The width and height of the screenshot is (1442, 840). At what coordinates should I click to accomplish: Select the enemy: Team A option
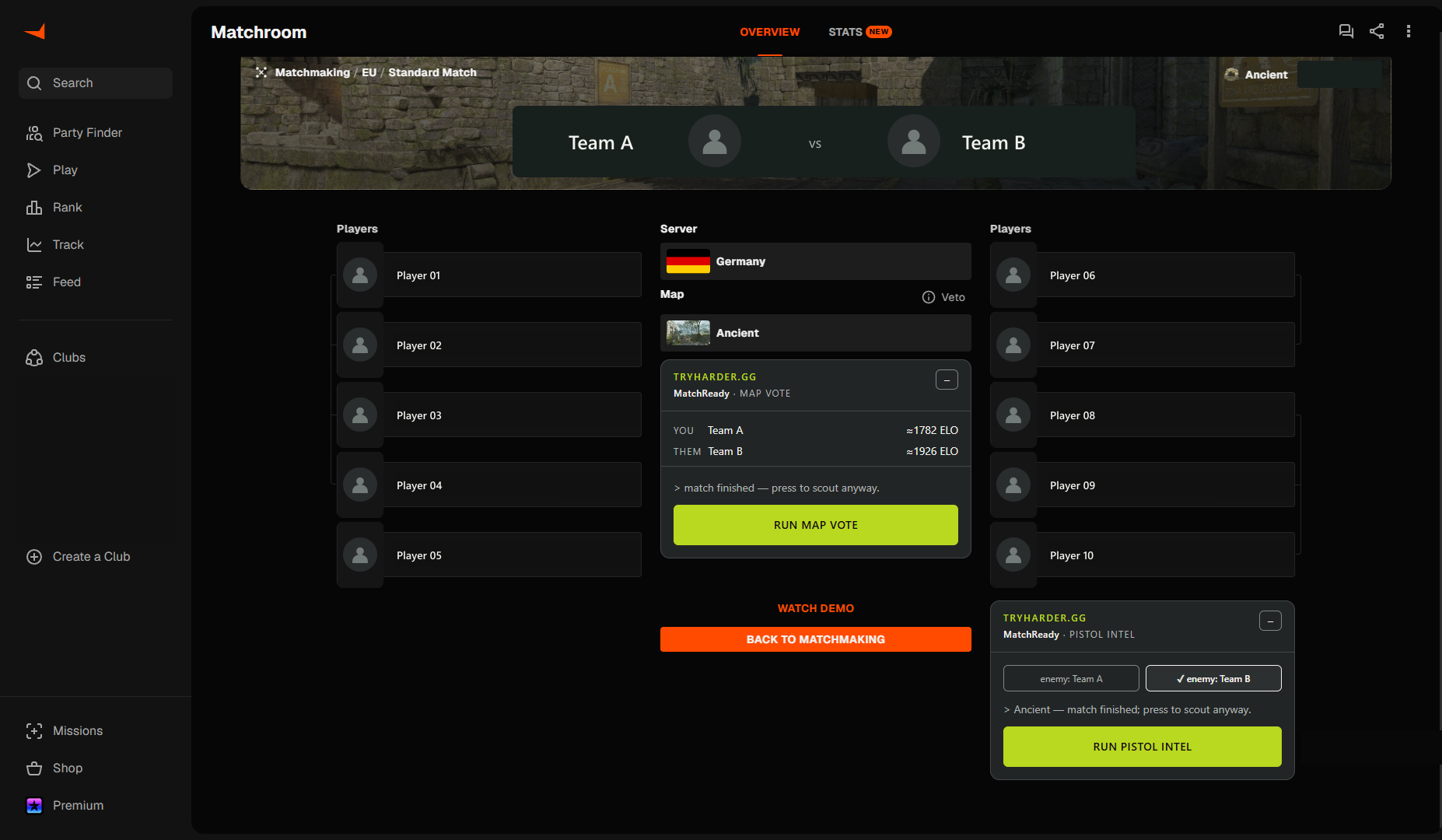click(x=1071, y=678)
